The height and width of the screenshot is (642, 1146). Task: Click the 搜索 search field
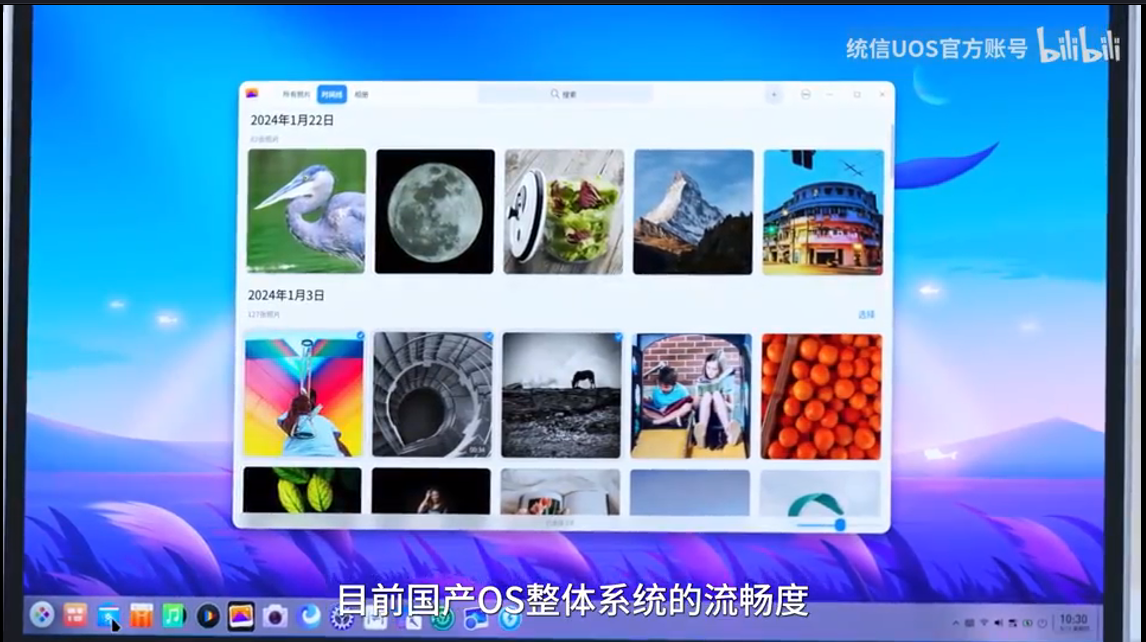[x=565, y=94]
